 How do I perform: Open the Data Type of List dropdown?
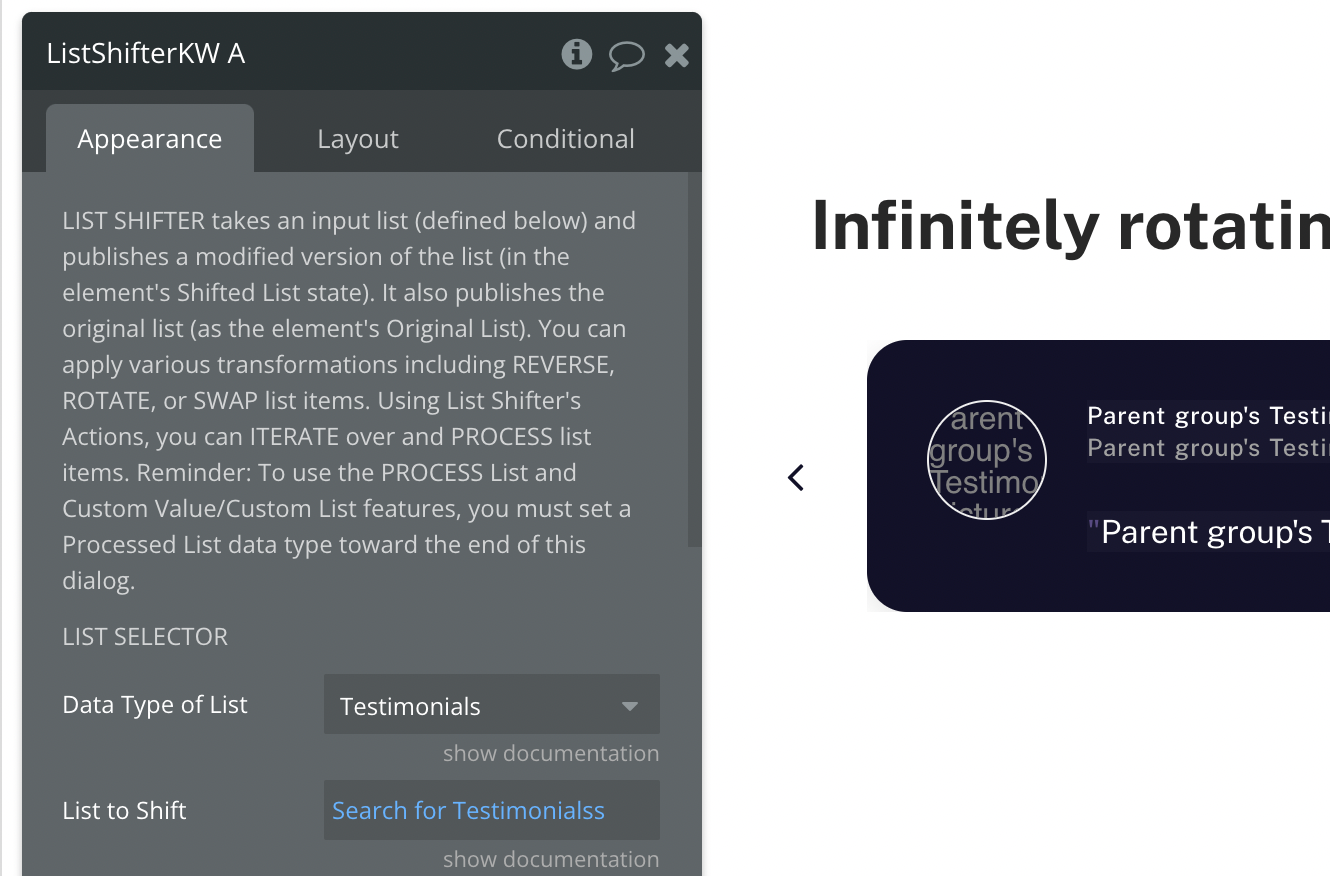(492, 705)
